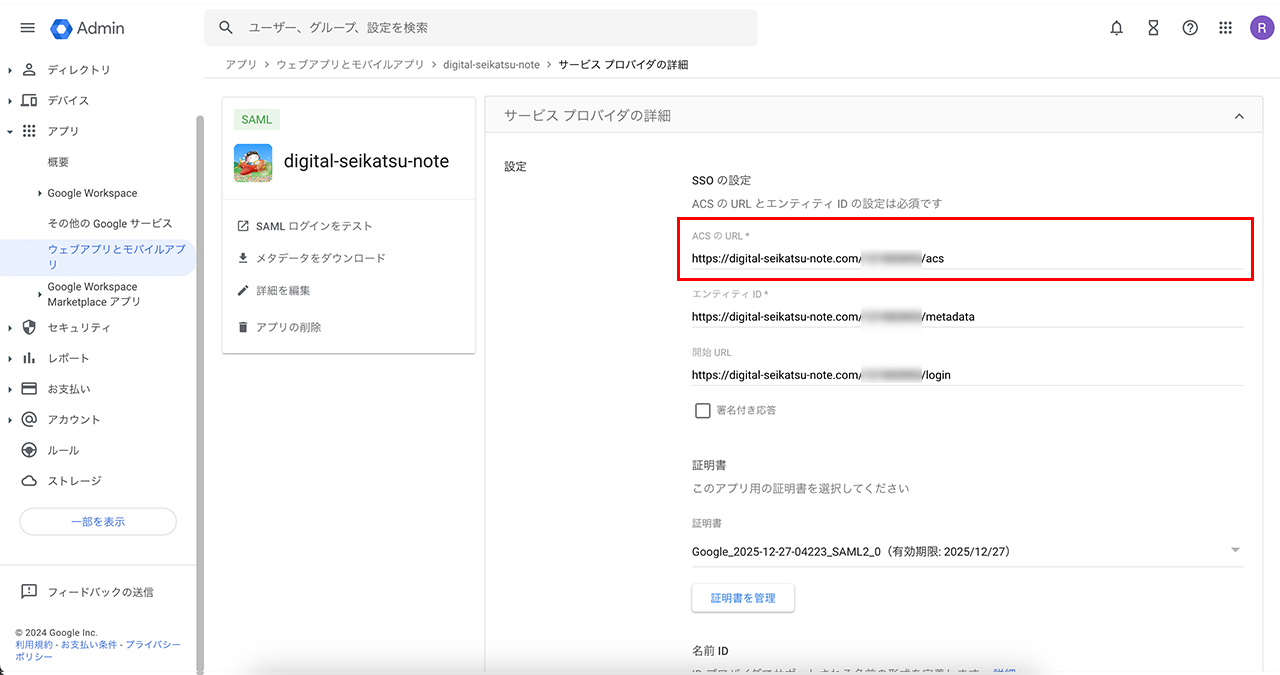
Task: Click the 一部を表示 button
Action: pos(98,521)
